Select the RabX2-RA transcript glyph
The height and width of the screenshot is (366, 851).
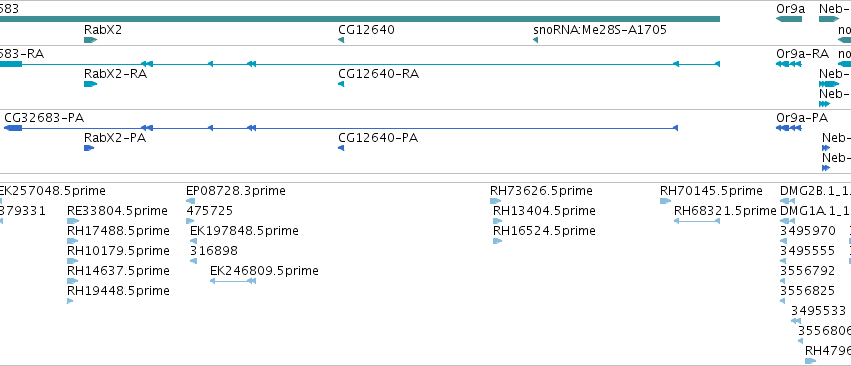coord(90,84)
